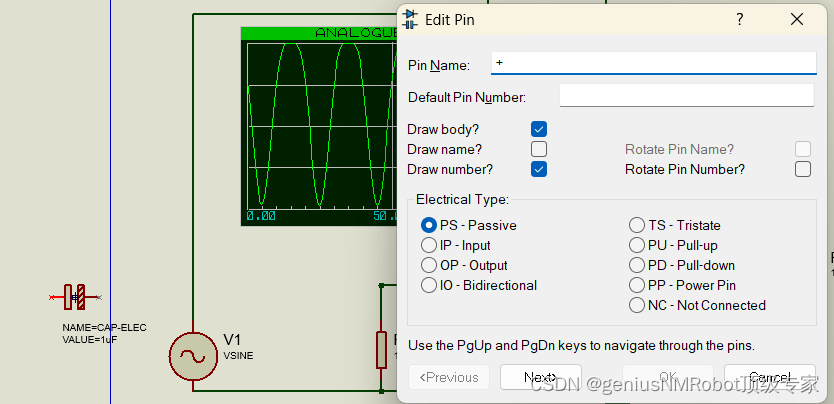
Task: Click the V1 sine source symbol
Action: pos(193,357)
